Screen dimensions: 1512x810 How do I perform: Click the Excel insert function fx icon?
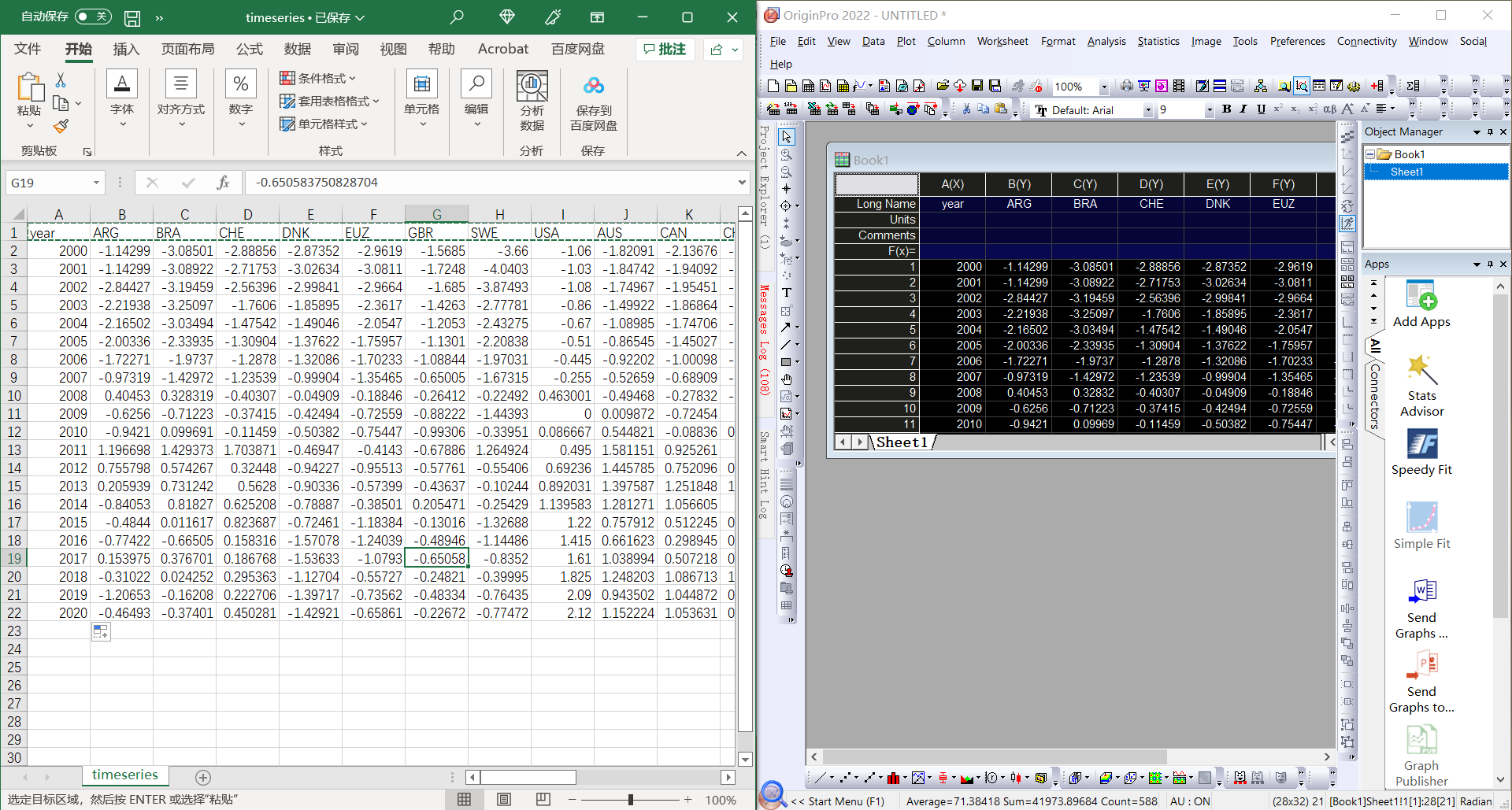(223, 183)
